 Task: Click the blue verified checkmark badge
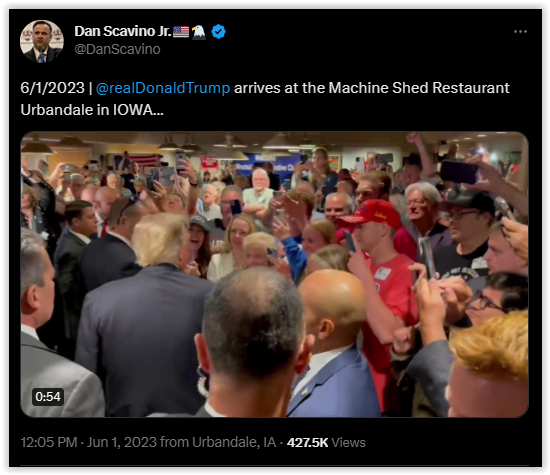[219, 32]
